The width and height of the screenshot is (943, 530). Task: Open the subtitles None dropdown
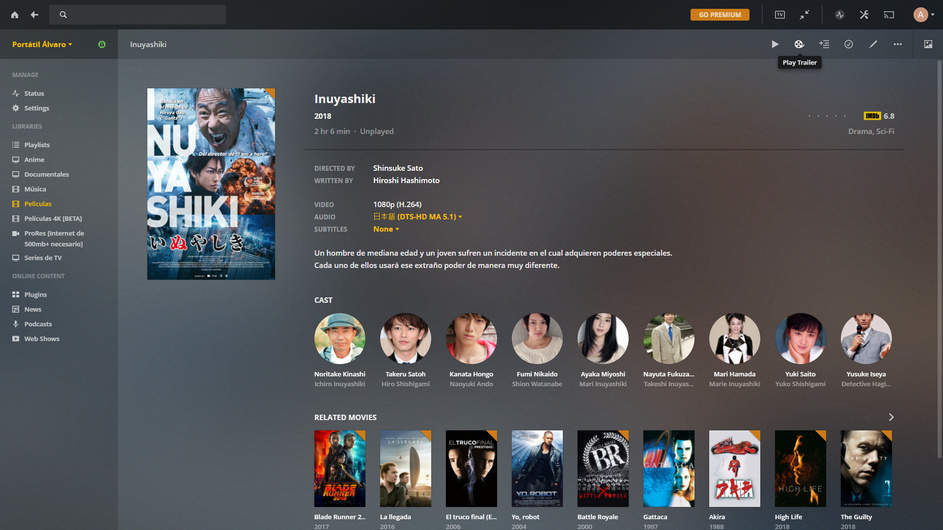tap(385, 229)
